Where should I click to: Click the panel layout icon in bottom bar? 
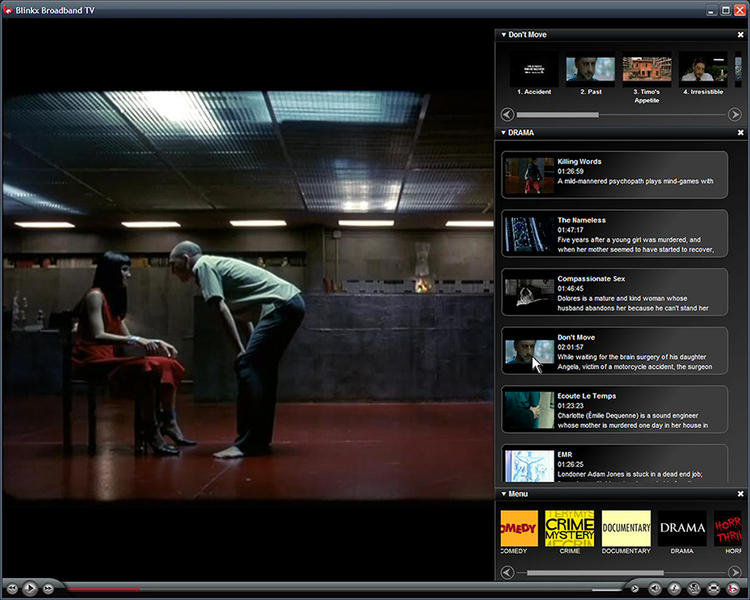[694, 589]
